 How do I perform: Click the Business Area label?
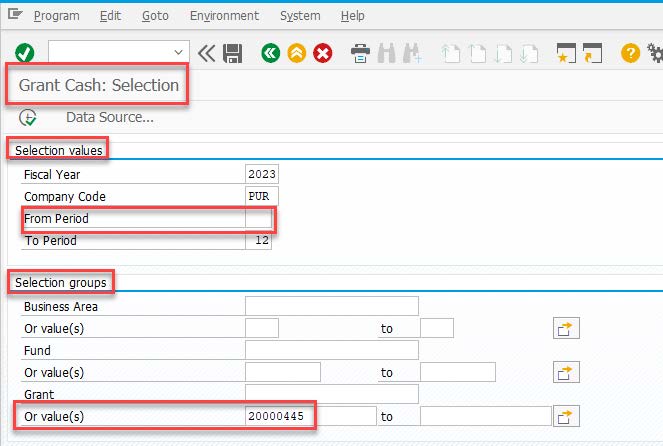click(x=61, y=306)
